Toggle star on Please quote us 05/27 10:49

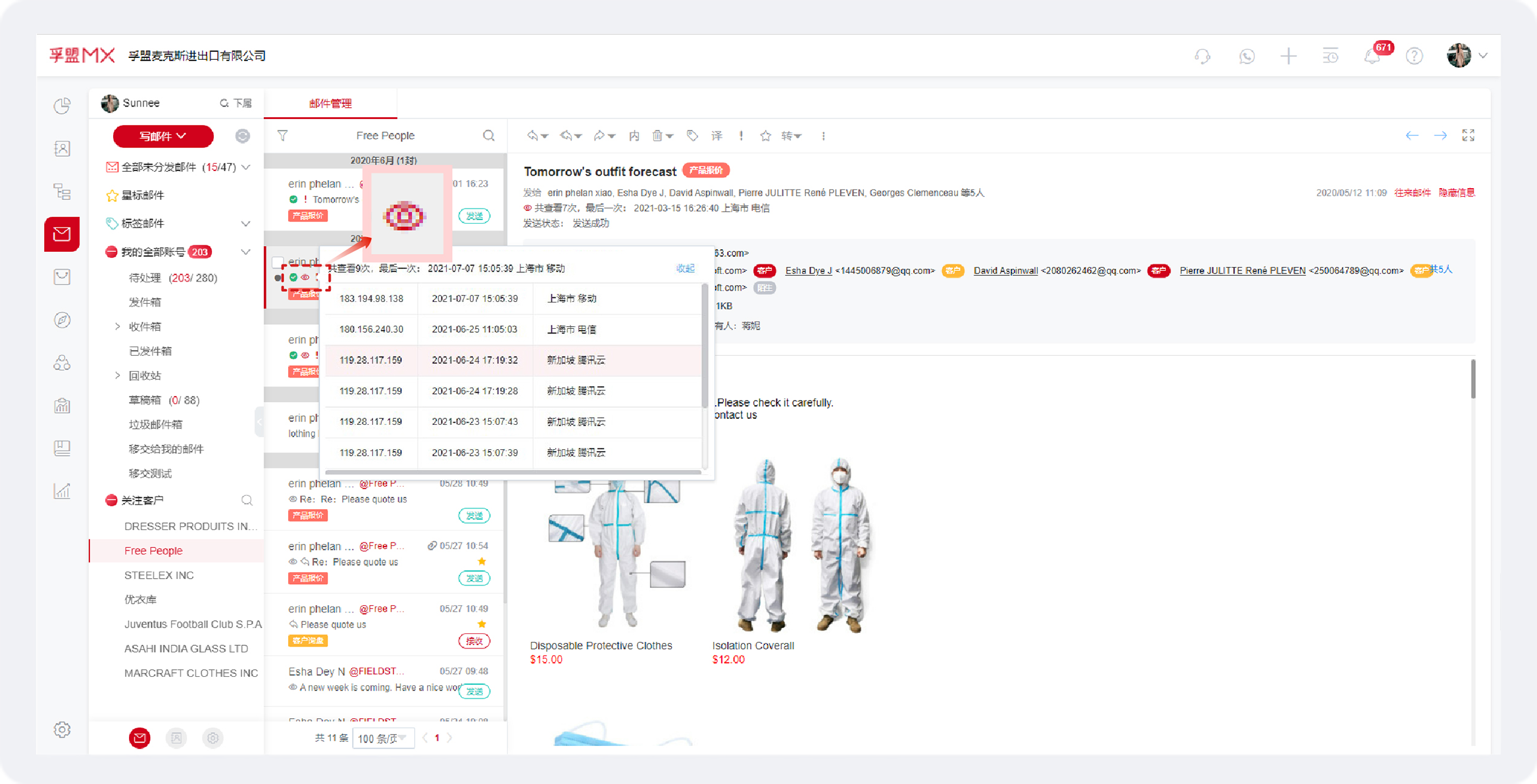pos(482,624)
